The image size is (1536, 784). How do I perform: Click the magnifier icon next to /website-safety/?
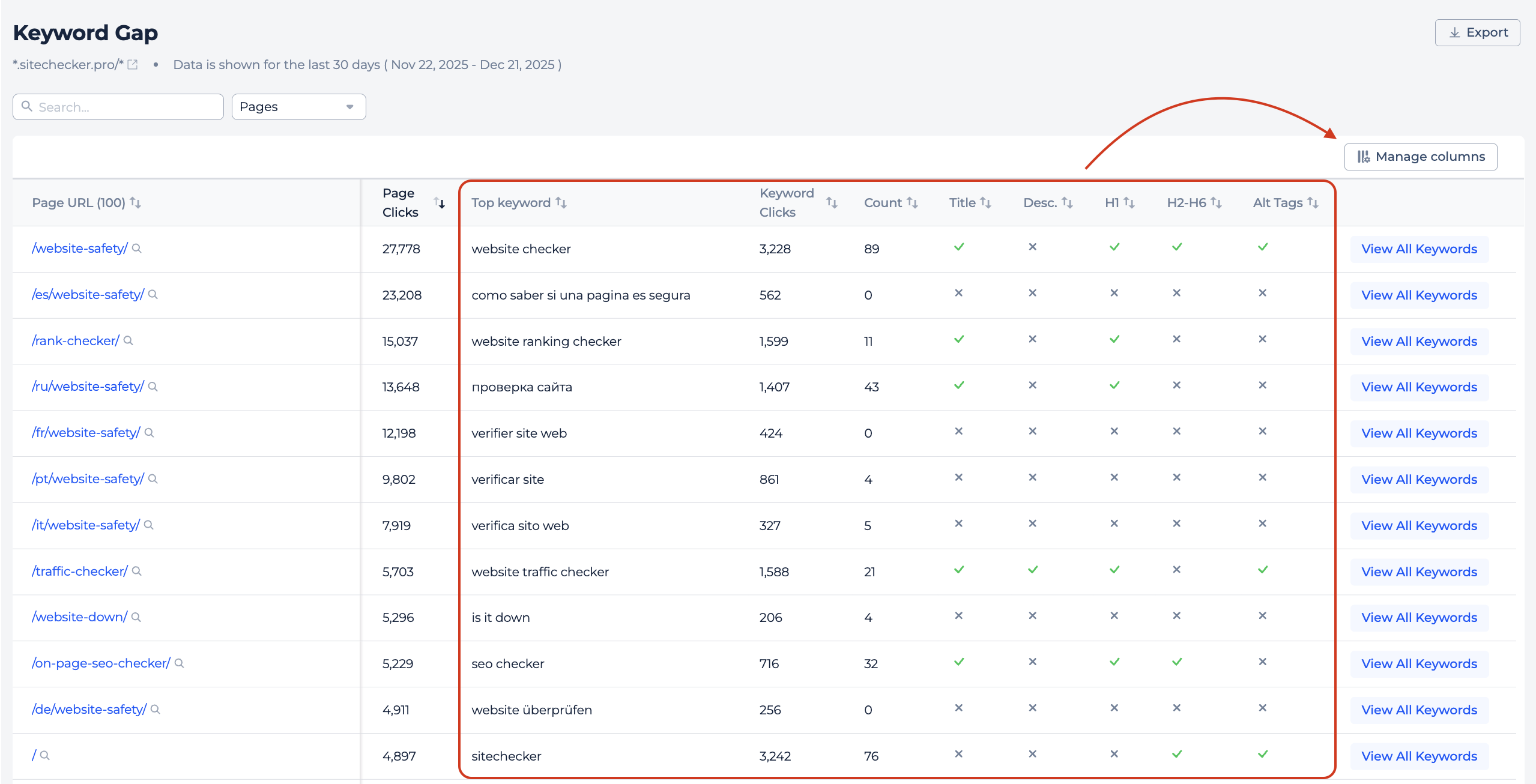coord(137,249)
